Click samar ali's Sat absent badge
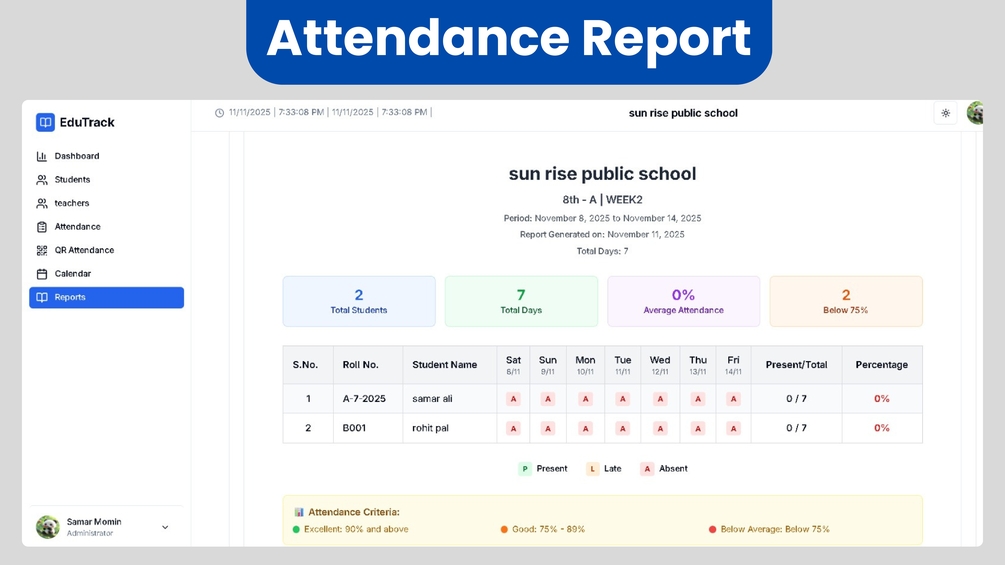Image resolution: width=1005 pixels, height=565 pixels. (513, 399)
